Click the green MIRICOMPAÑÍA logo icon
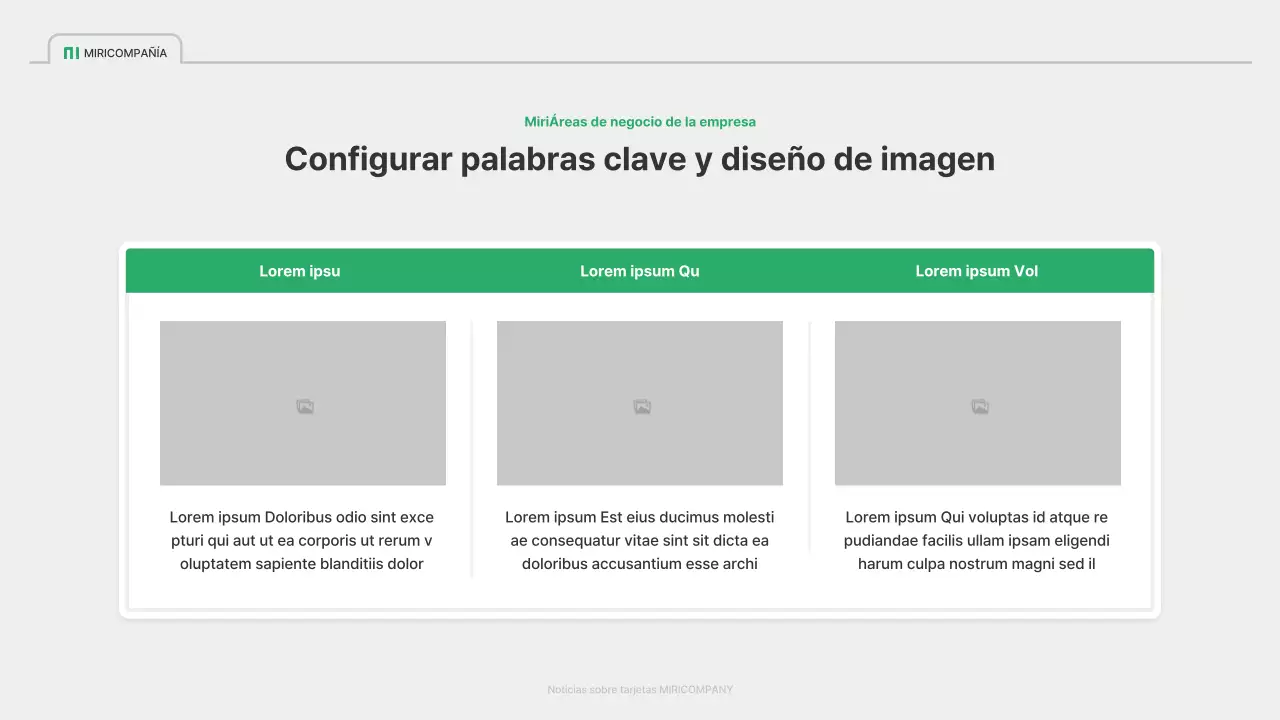This screenshot has height=720, width=1280. point(71,52)
